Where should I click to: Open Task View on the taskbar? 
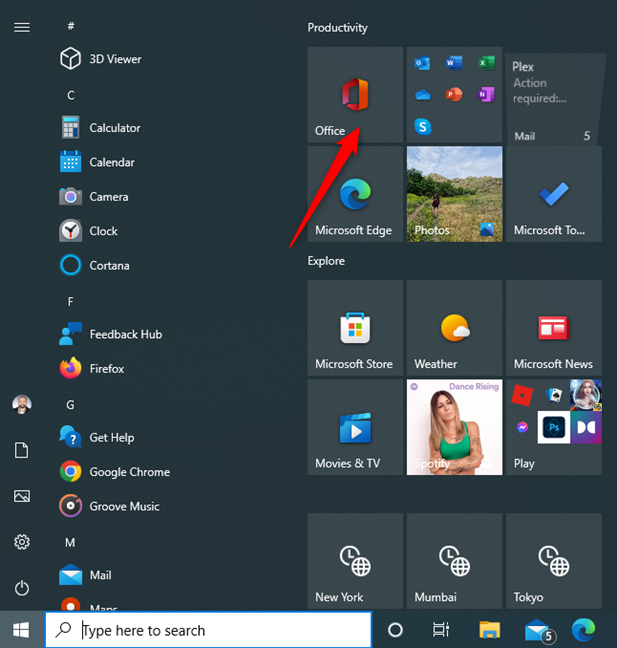click(x=441, y=630)
